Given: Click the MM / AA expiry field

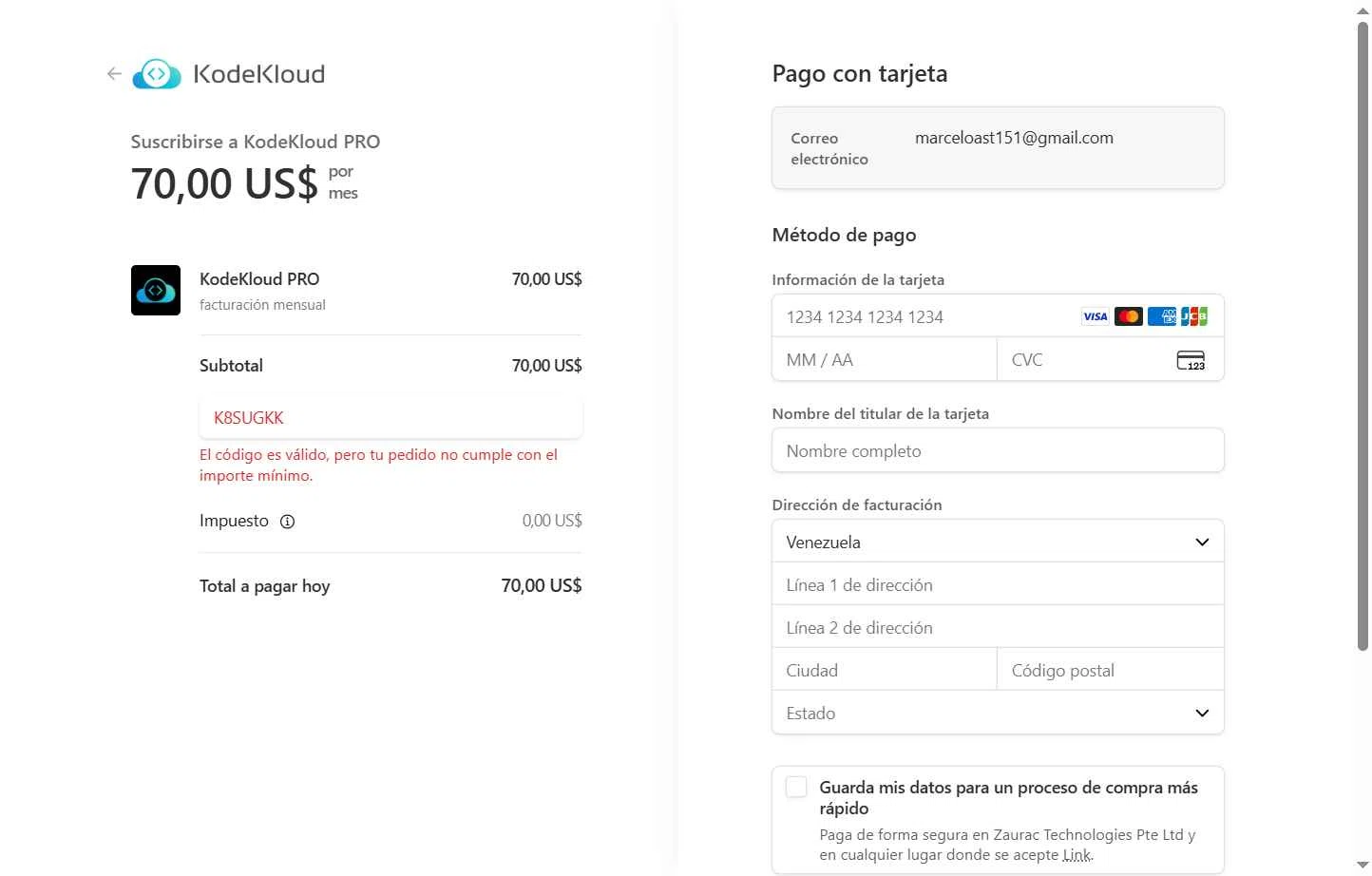Looking at the screenshot, I should [x=884, y=360].
